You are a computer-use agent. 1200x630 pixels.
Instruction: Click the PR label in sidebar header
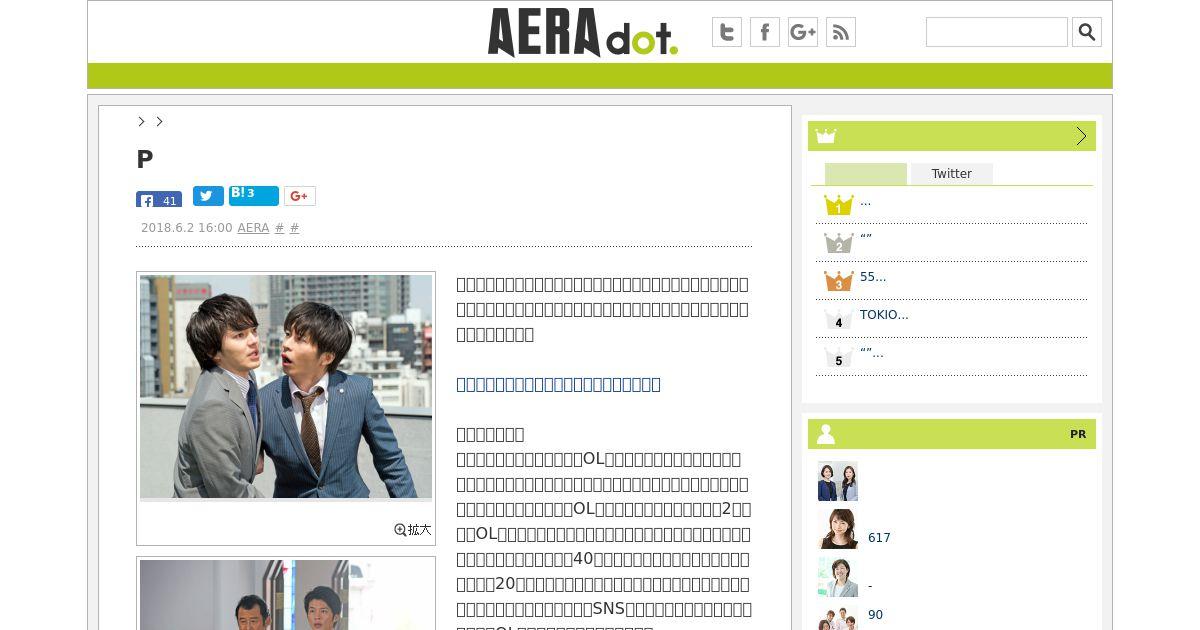click(1078, 434)
